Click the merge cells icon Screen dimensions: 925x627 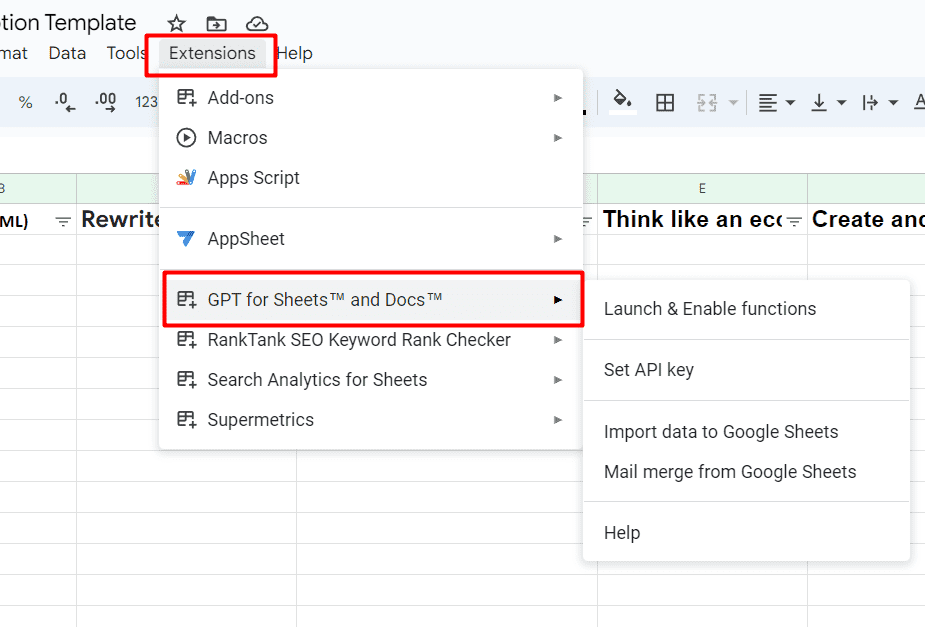click(x=707, y=103)
